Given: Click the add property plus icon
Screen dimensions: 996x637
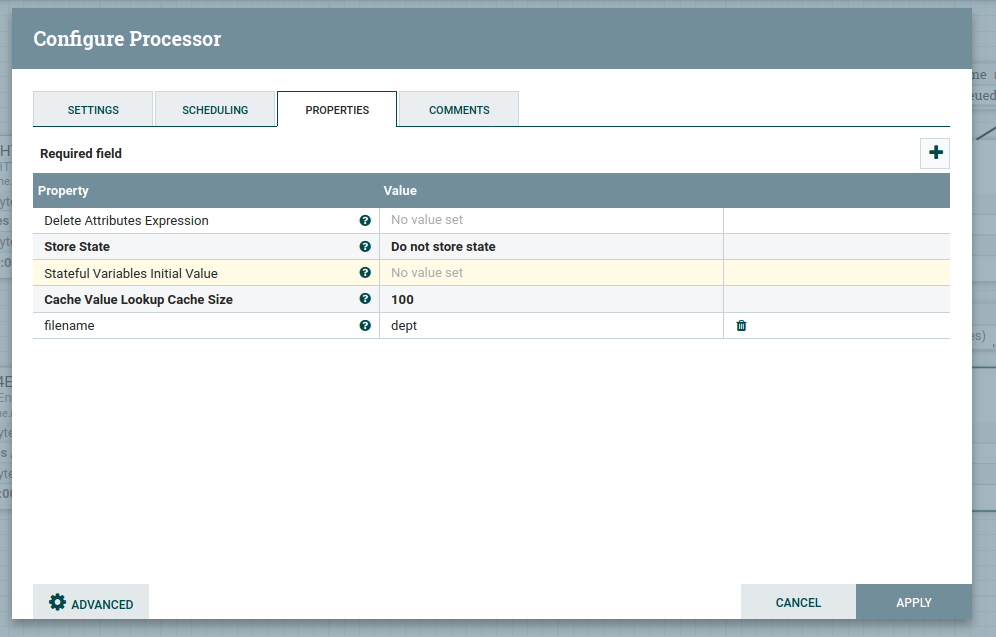Looking at the screenshot, I should tap(935, 153).
